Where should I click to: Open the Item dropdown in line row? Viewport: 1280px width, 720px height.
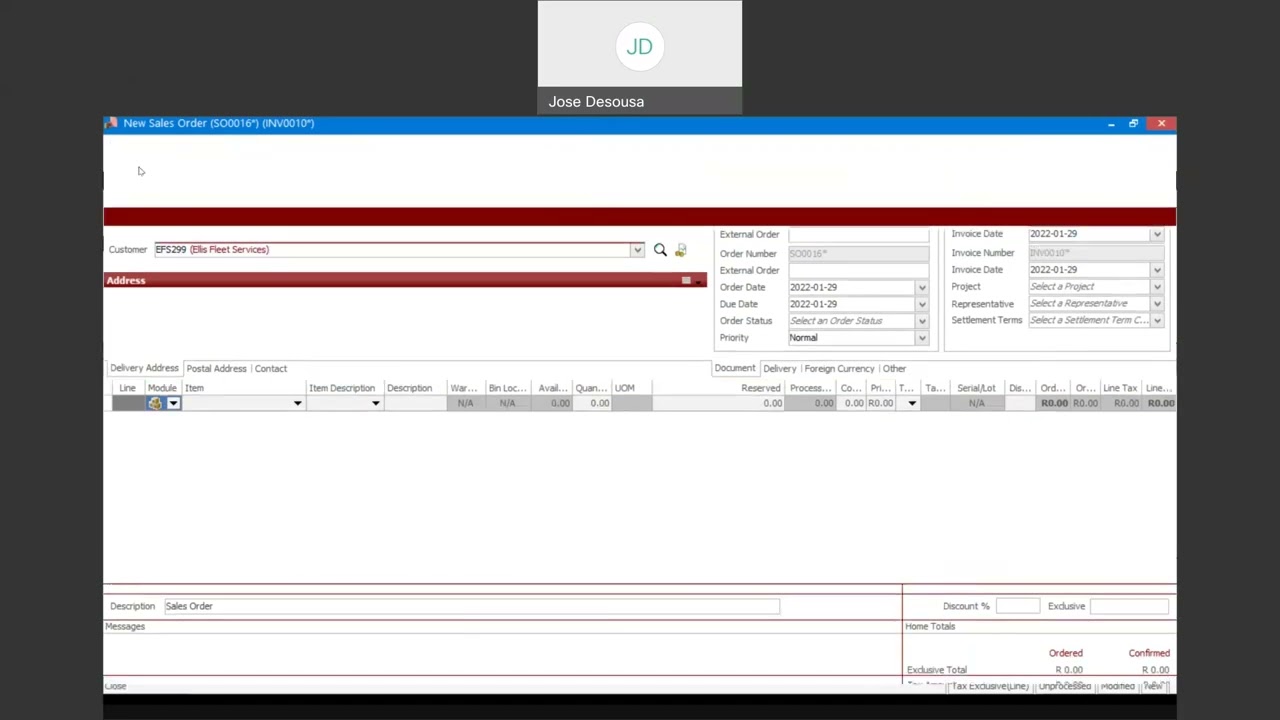coord(297,403)
